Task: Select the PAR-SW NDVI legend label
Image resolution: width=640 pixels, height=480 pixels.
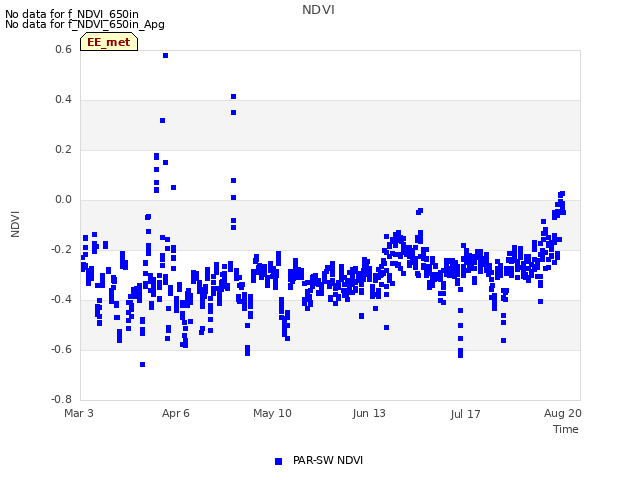Action: (328, 460)
